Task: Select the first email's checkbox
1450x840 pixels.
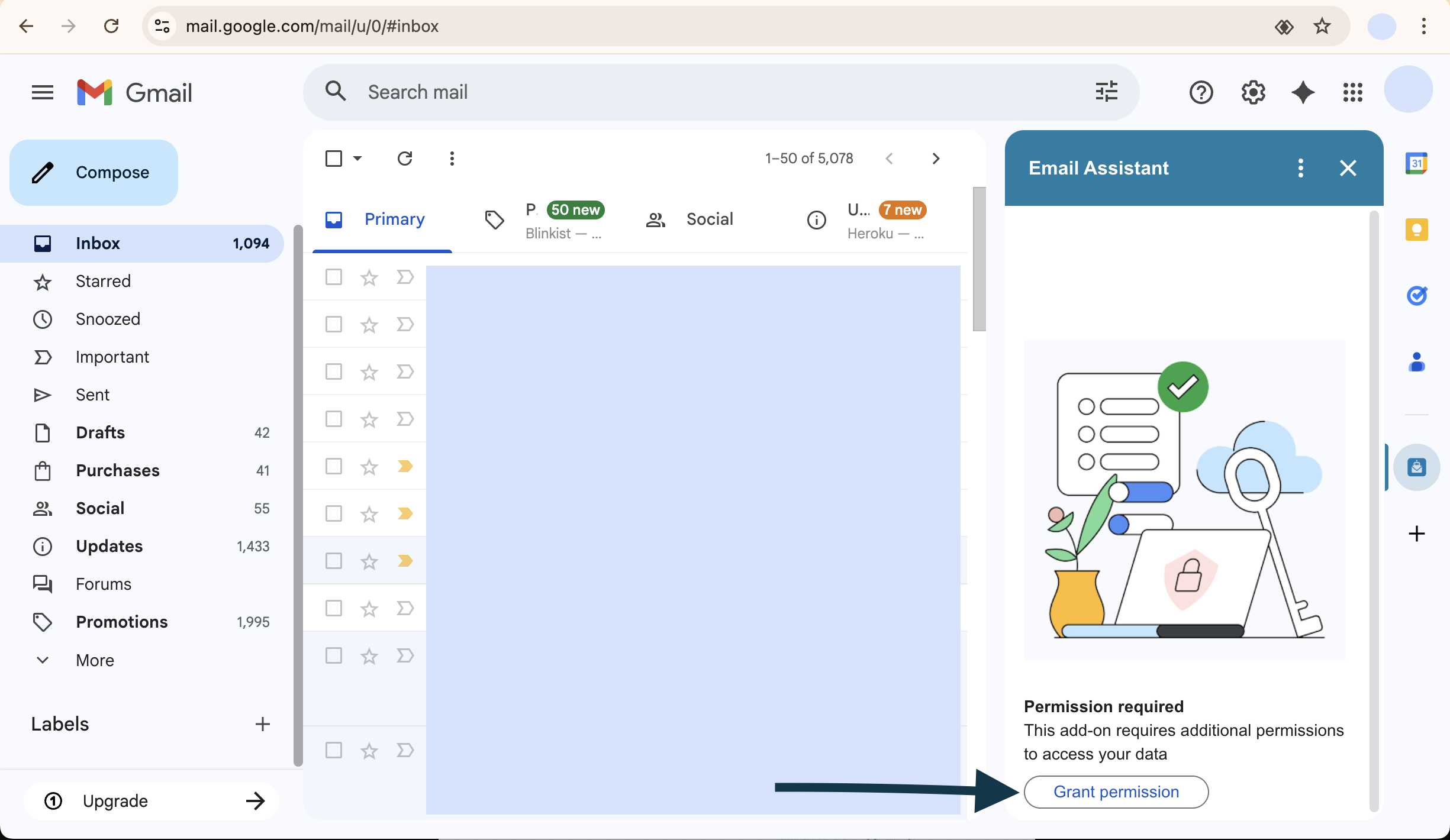Action: coord(334,277)
